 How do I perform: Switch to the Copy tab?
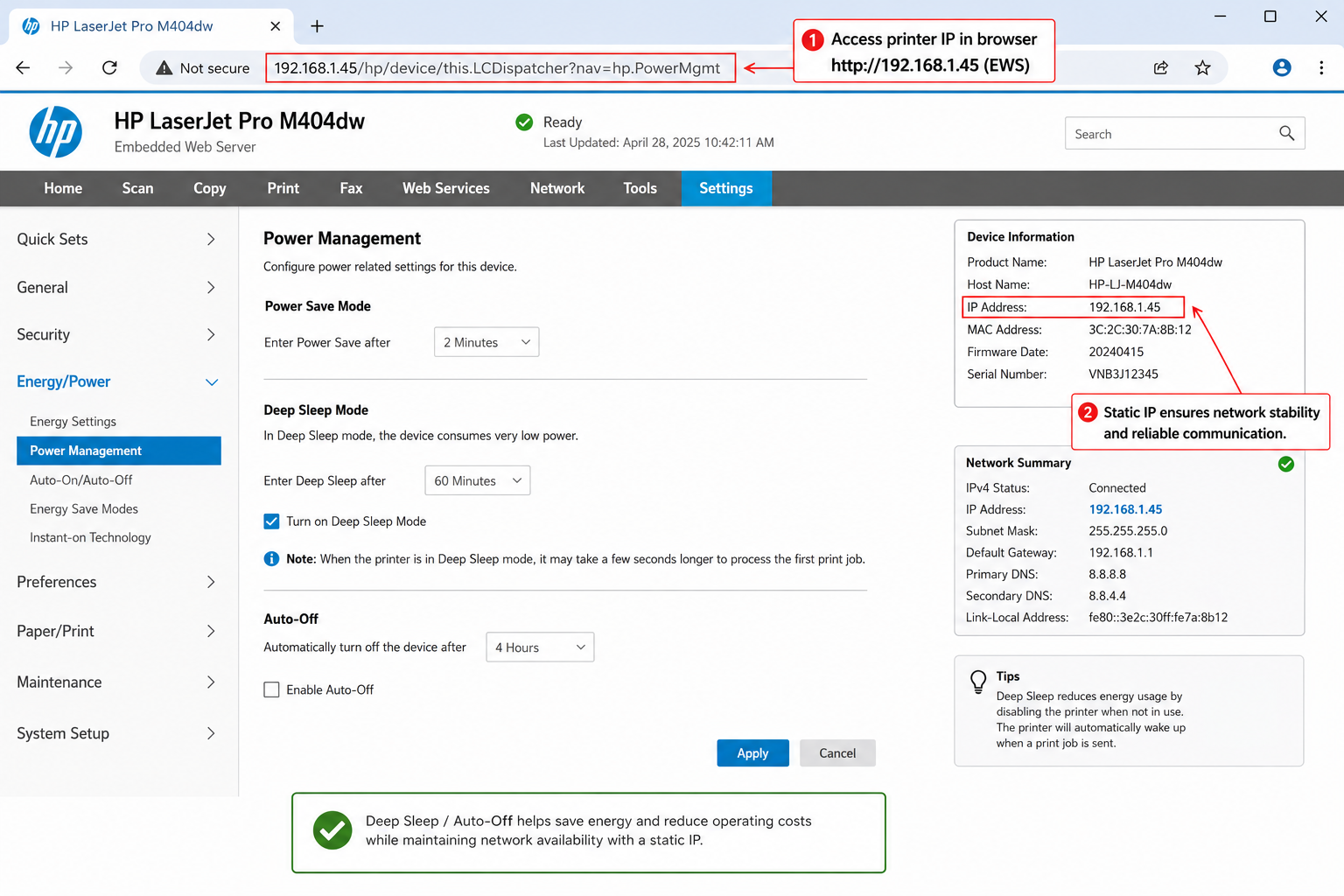click(210, 188)
